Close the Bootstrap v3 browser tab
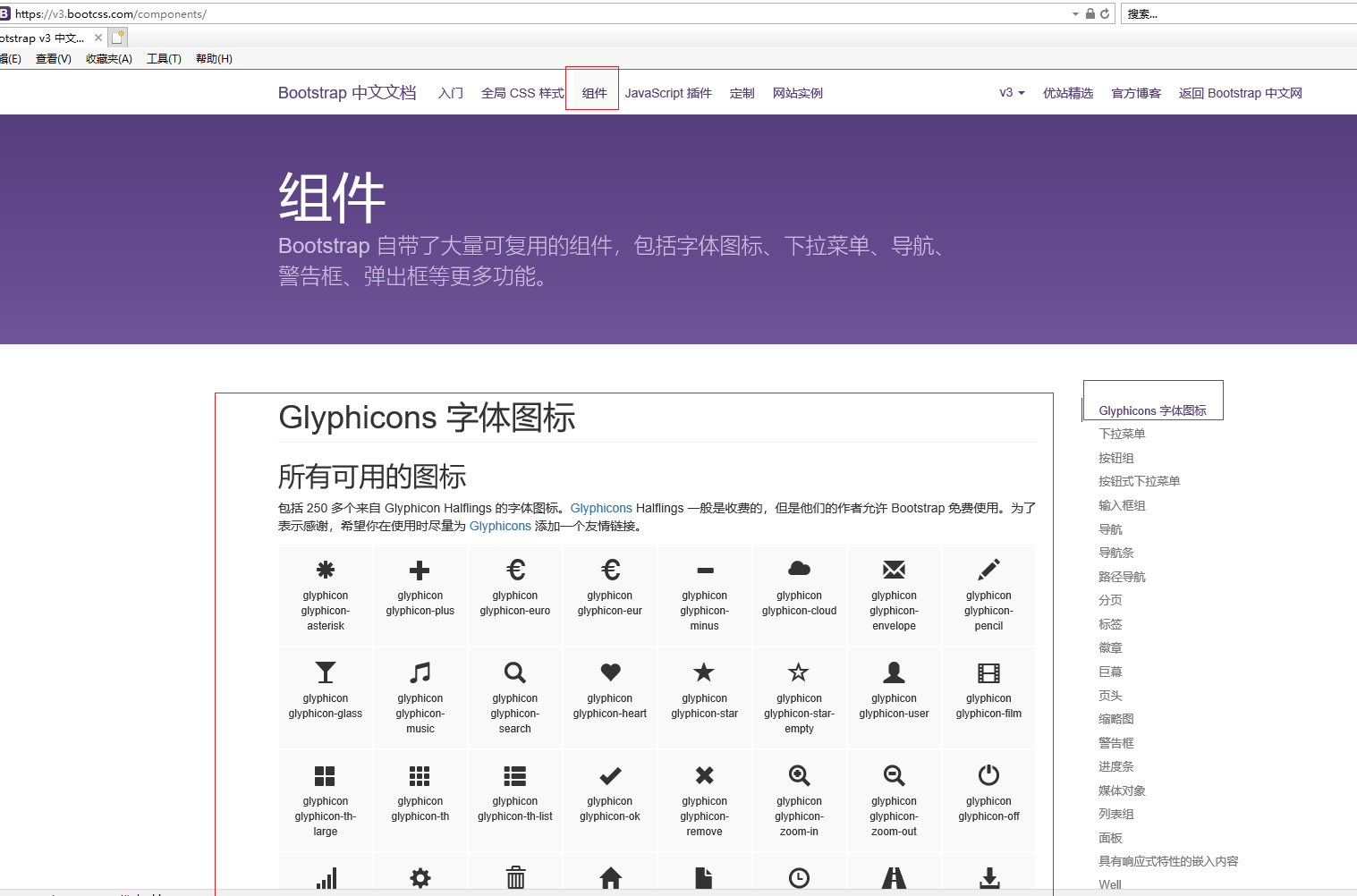Viewport: 1357px width, 896px height. pyautogui.click(x=98, y=38)
